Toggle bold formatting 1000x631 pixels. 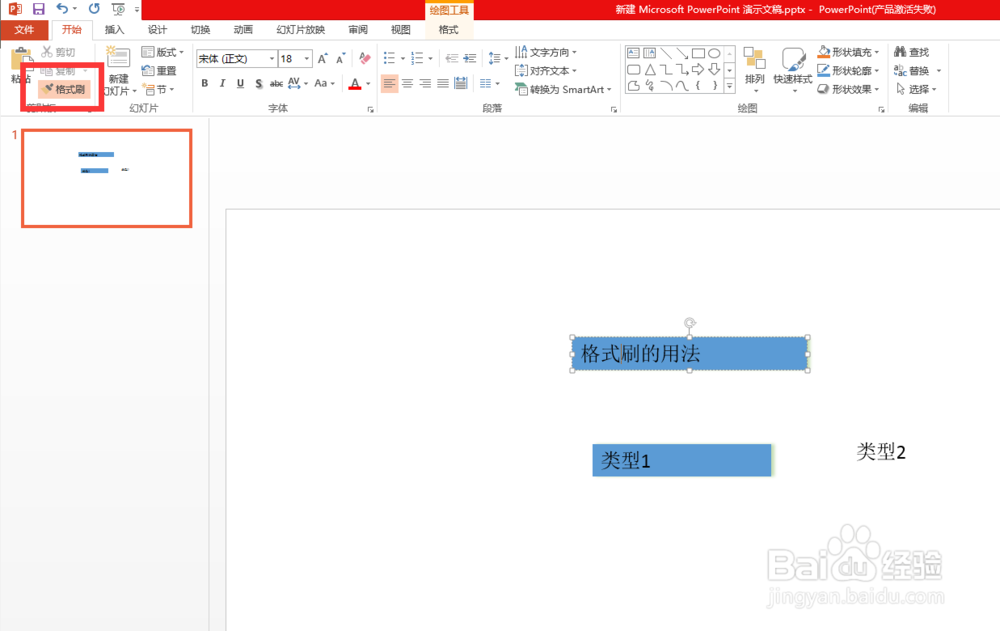pyautogui.click(x=205, y=84)
